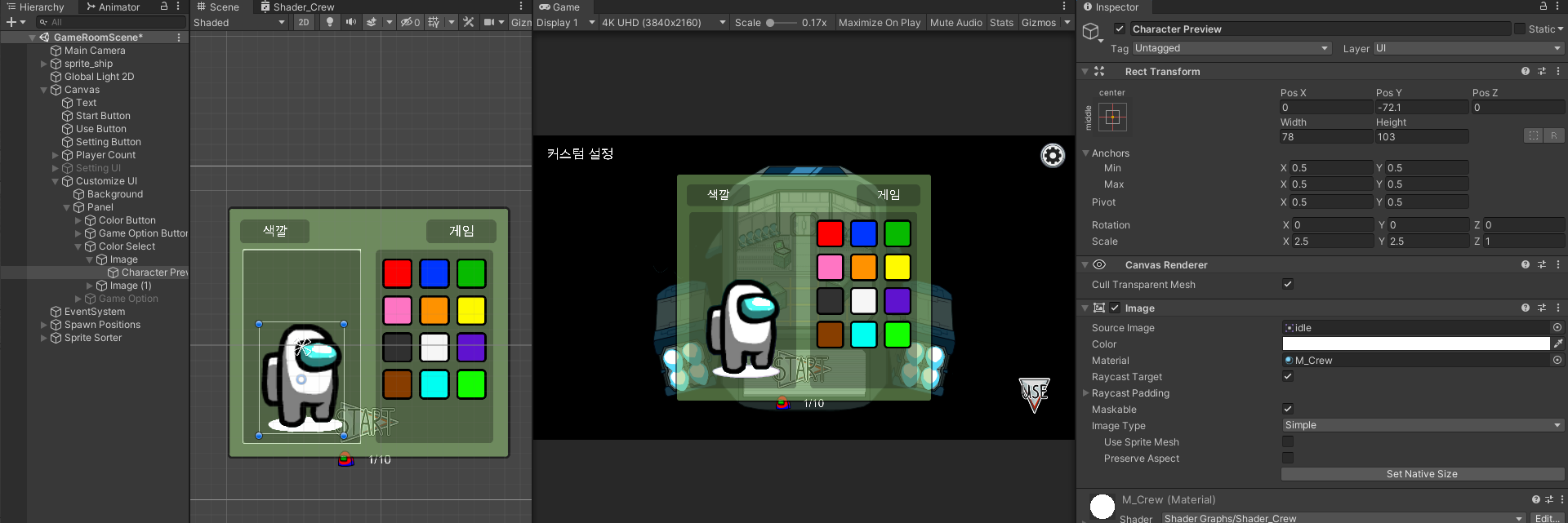Toggle scene audio speaker icon
1568x523 pixels.
pos(351,22)
